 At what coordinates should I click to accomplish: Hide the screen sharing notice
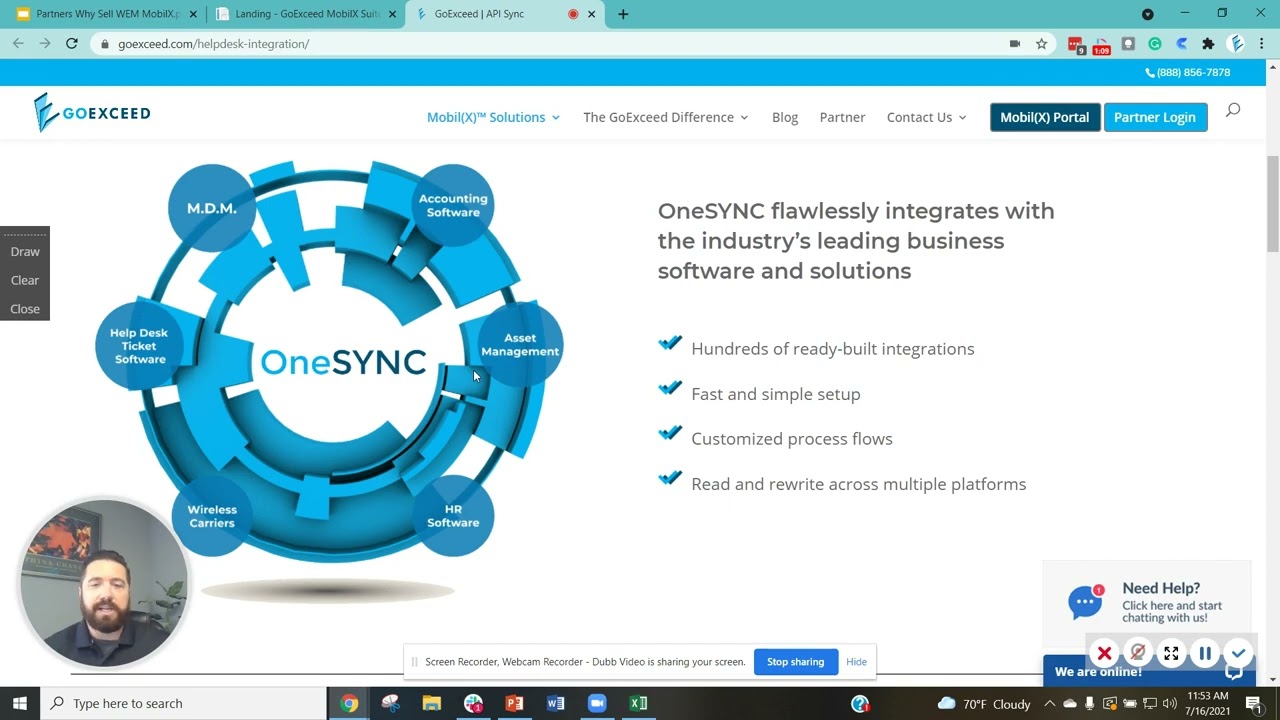click(x=856, y=662)
